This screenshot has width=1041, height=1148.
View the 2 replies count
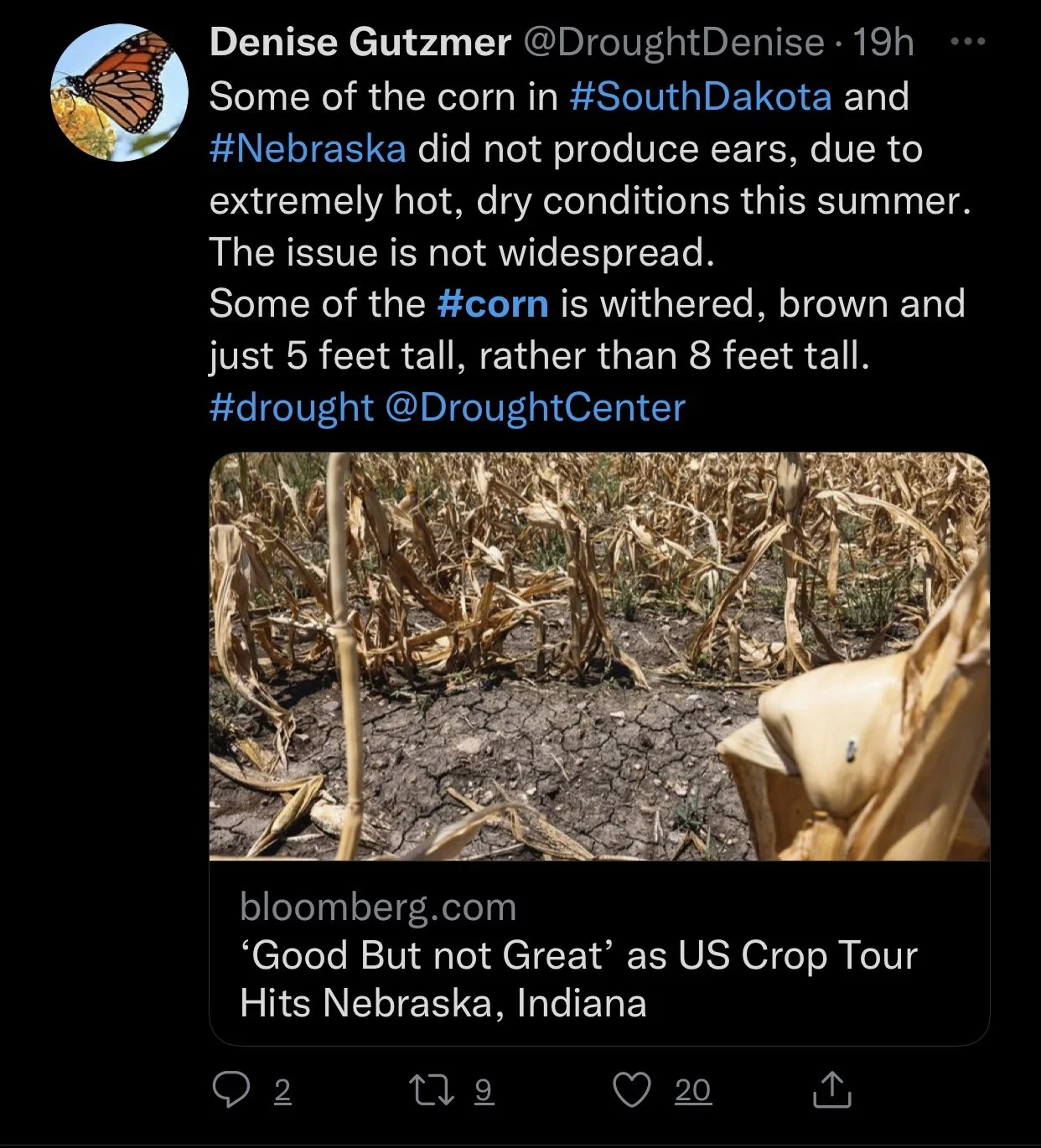point(282,1090)
